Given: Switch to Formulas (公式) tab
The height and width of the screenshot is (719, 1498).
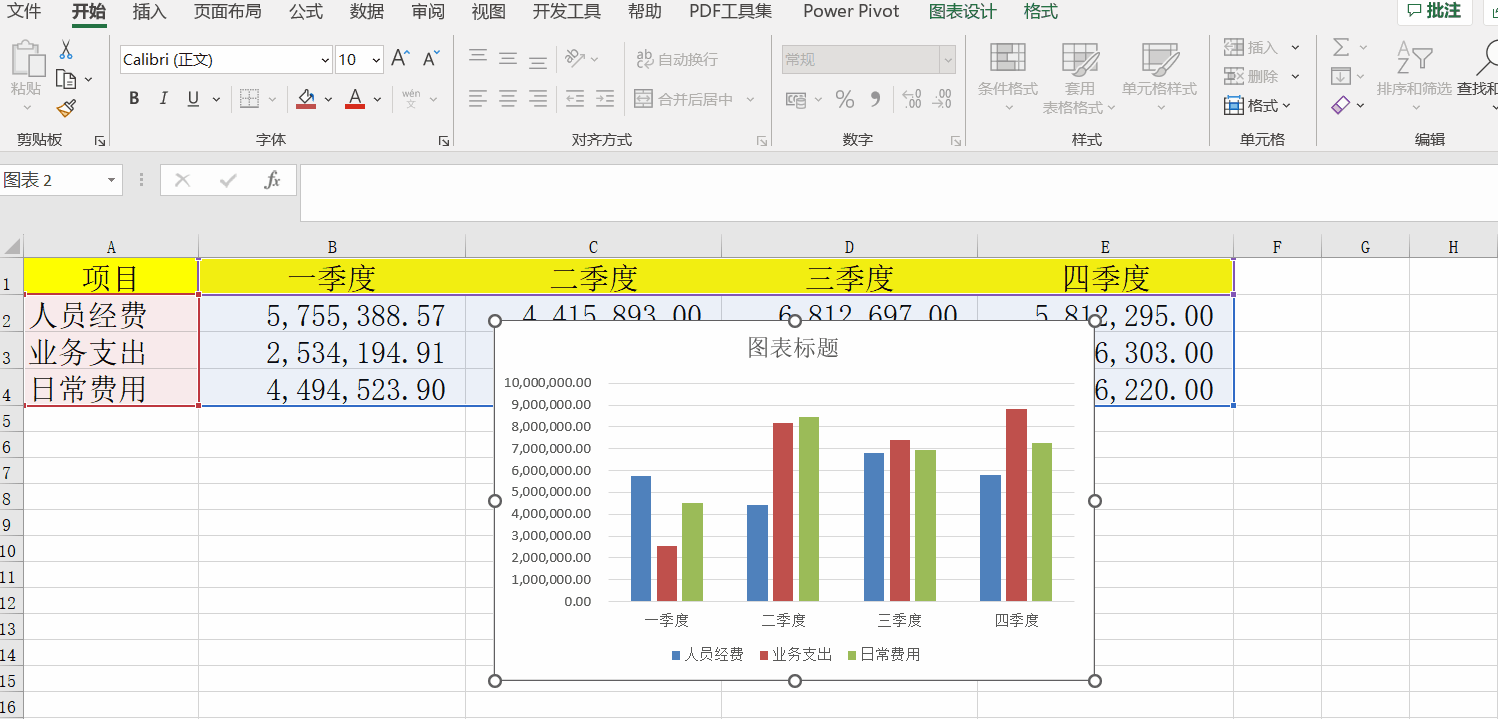Looking at the screenshot, I should 306,12.
